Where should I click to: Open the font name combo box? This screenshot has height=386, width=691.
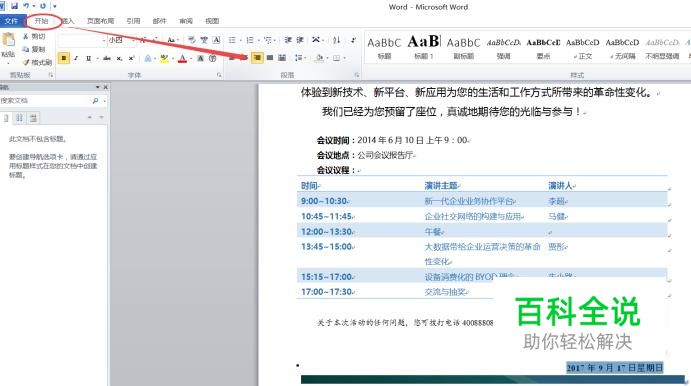pos(82,40)
